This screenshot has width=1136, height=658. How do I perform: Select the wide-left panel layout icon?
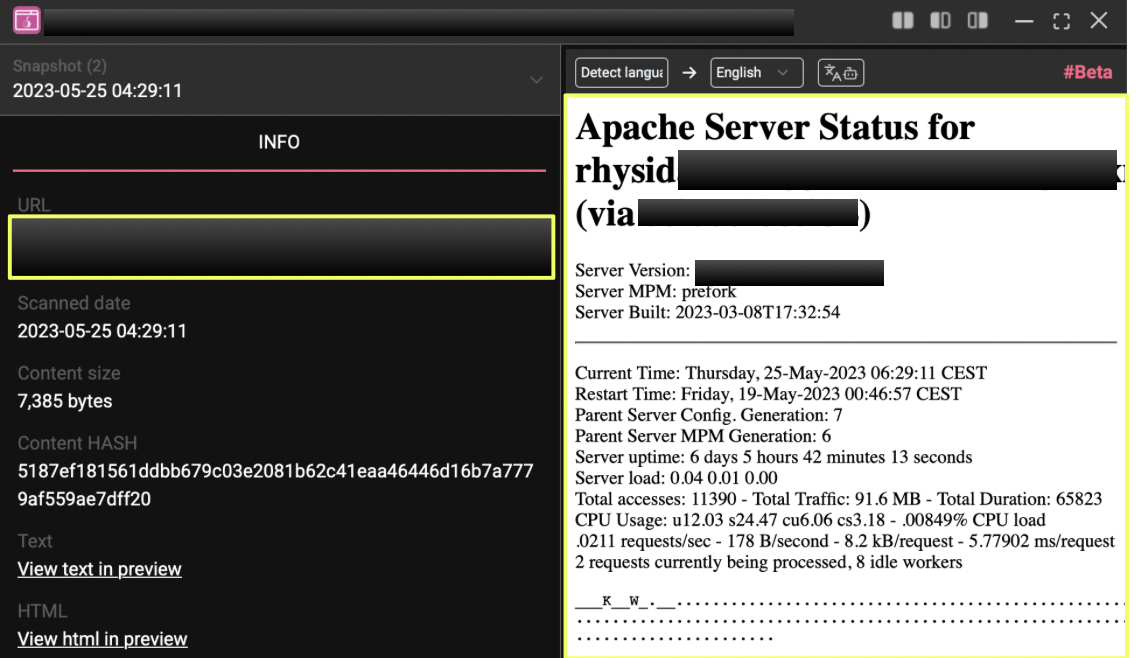(940, 20)
